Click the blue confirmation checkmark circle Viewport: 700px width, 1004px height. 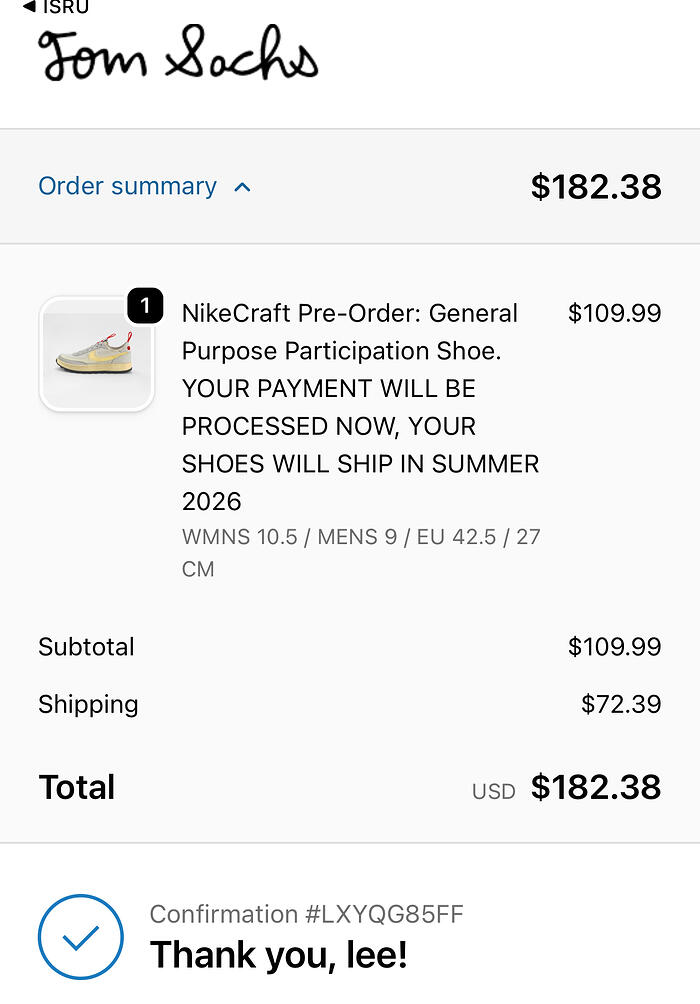(81, 937)
